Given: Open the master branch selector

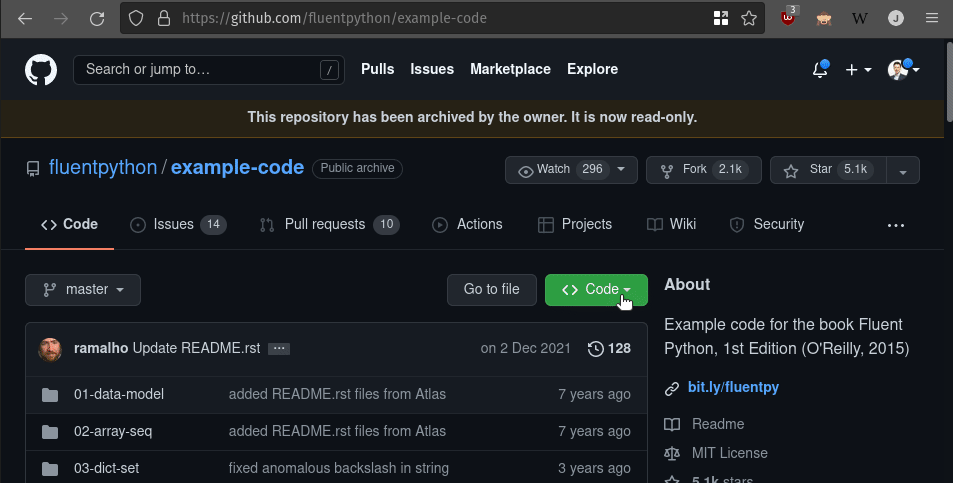Looking at the screenshot, I should coord(83,290).
